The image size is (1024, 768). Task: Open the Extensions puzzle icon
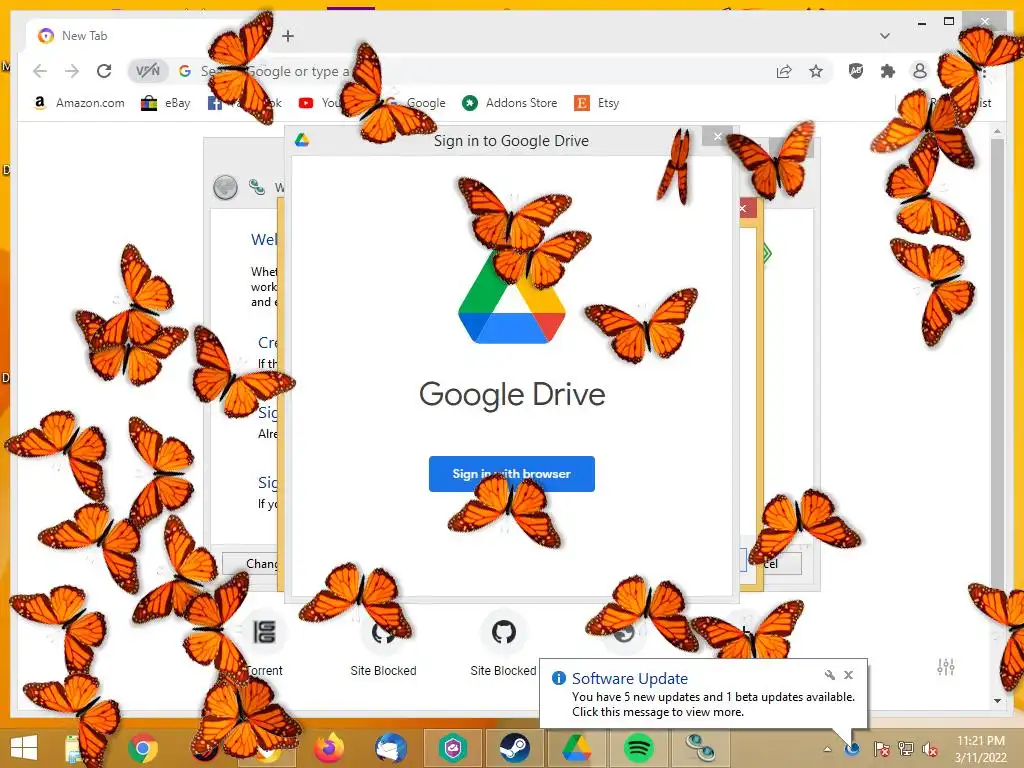888,71
